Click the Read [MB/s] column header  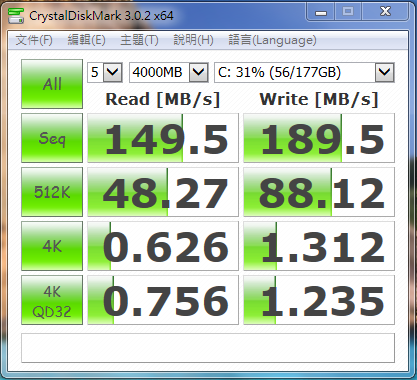[163, 99]
